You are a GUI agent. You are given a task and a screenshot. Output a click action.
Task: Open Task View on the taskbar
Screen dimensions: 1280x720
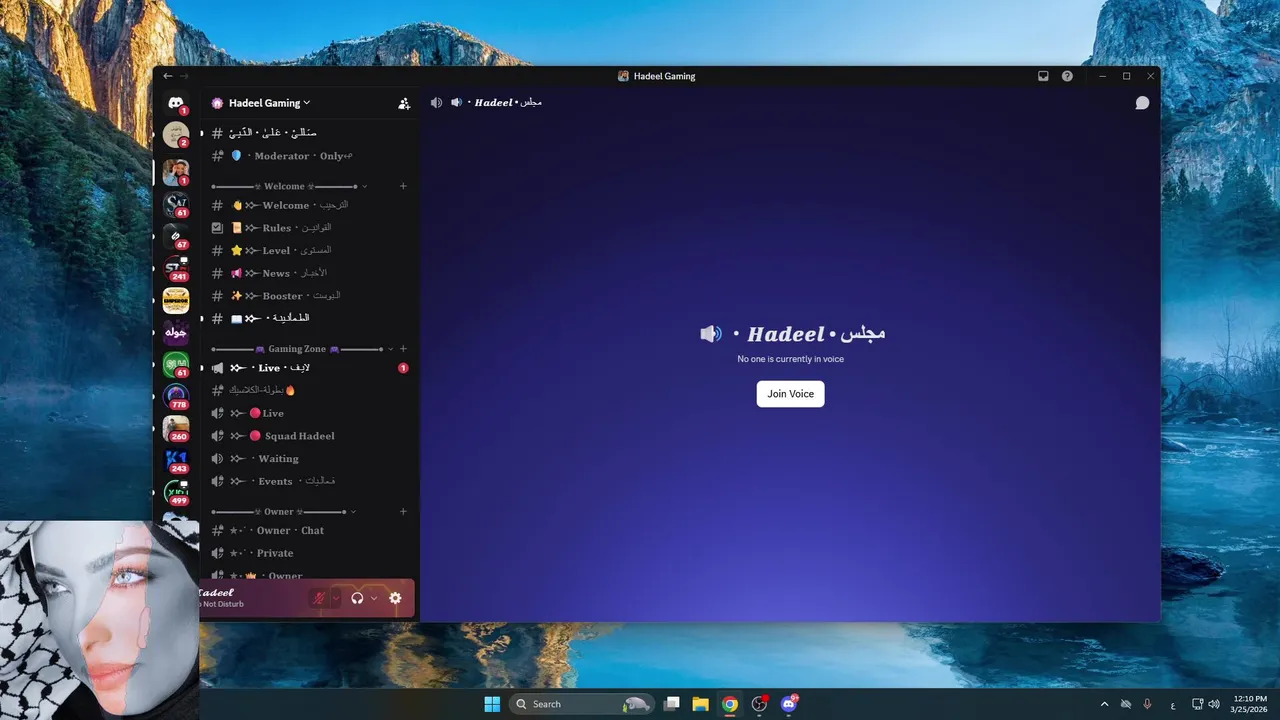click(672, 704)
